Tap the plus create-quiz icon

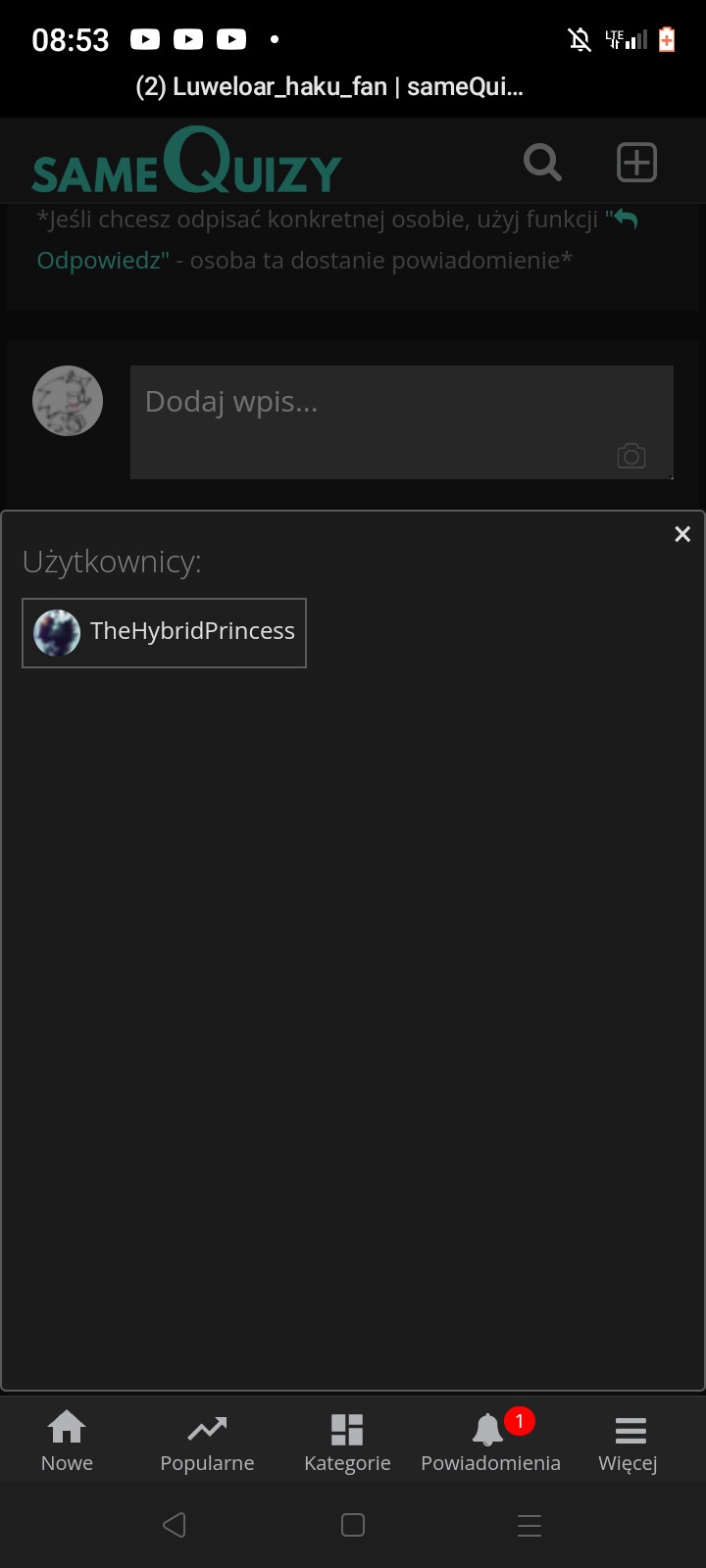(636, 163)
